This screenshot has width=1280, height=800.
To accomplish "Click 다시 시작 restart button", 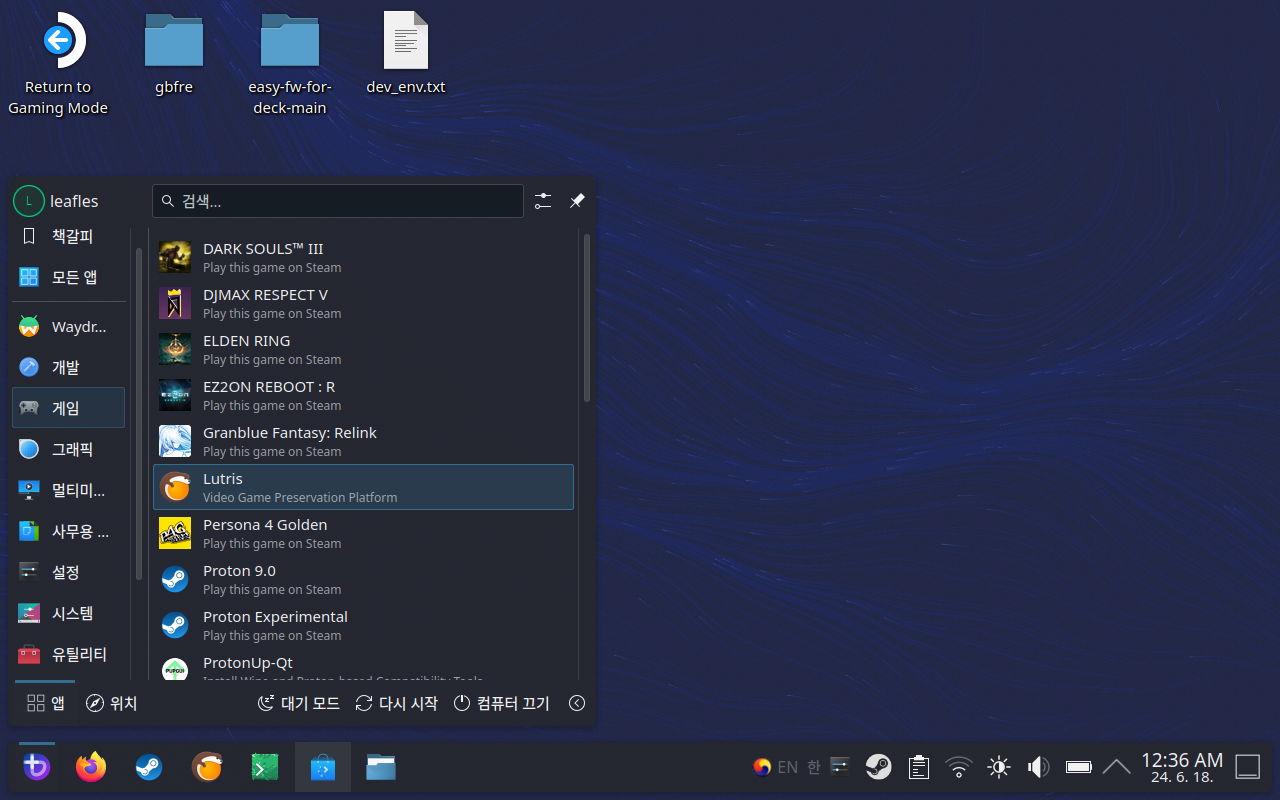I will click(x=397, y=703).
